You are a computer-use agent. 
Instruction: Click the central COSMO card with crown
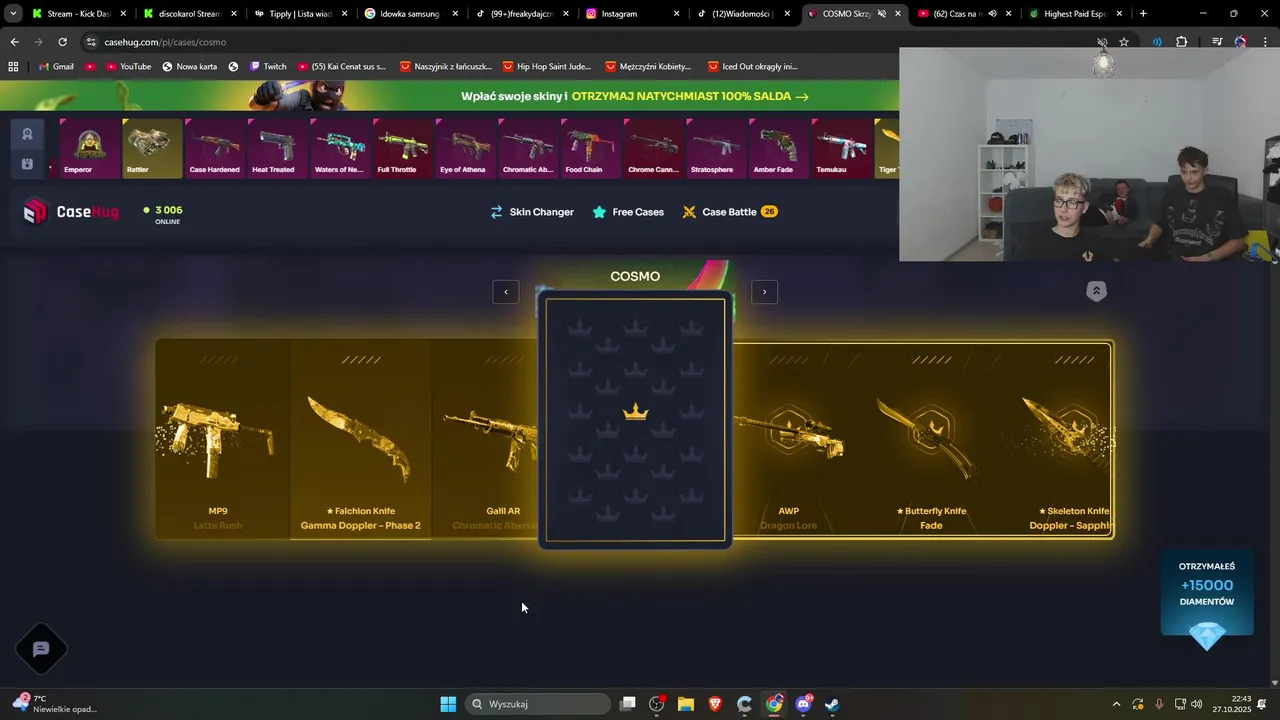635,420
